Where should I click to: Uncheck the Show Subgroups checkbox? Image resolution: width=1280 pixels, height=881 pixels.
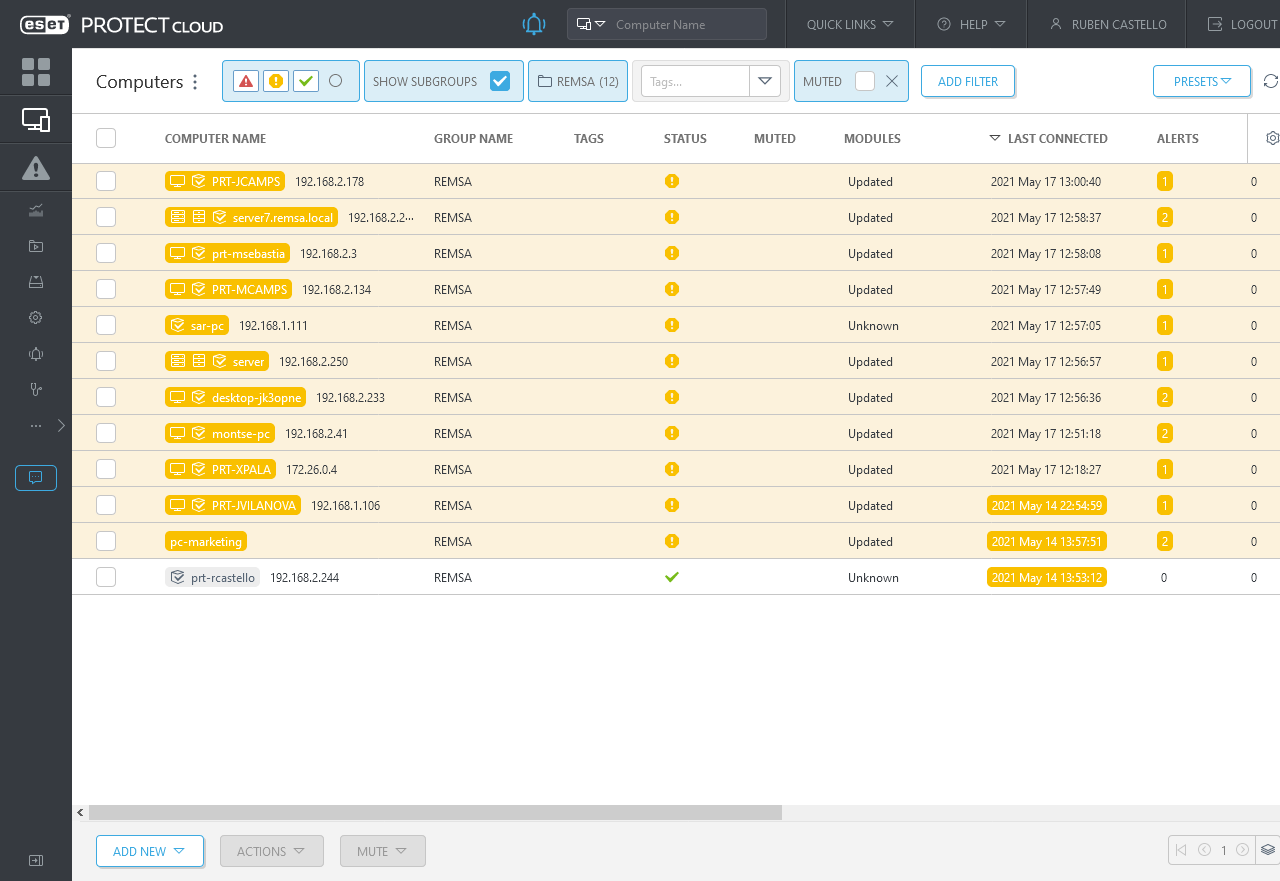tap(500, 81)
